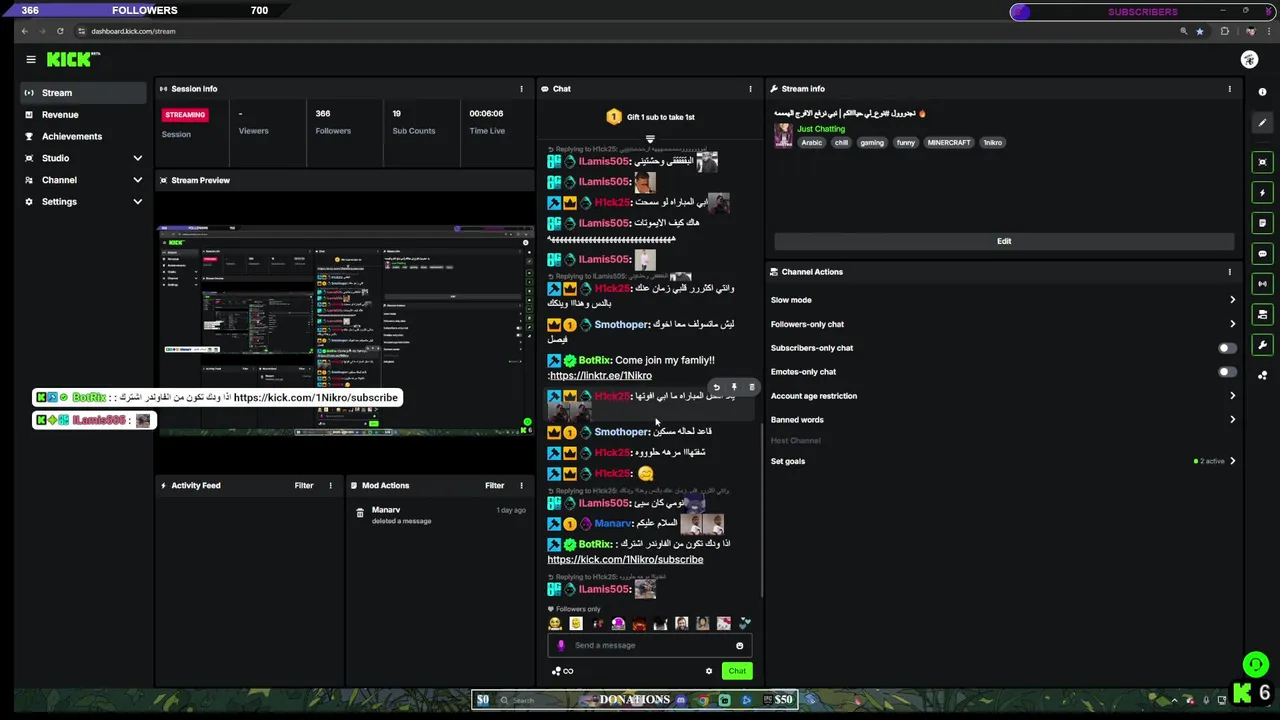Open Account age restriction options

(x=1003, y=396)
